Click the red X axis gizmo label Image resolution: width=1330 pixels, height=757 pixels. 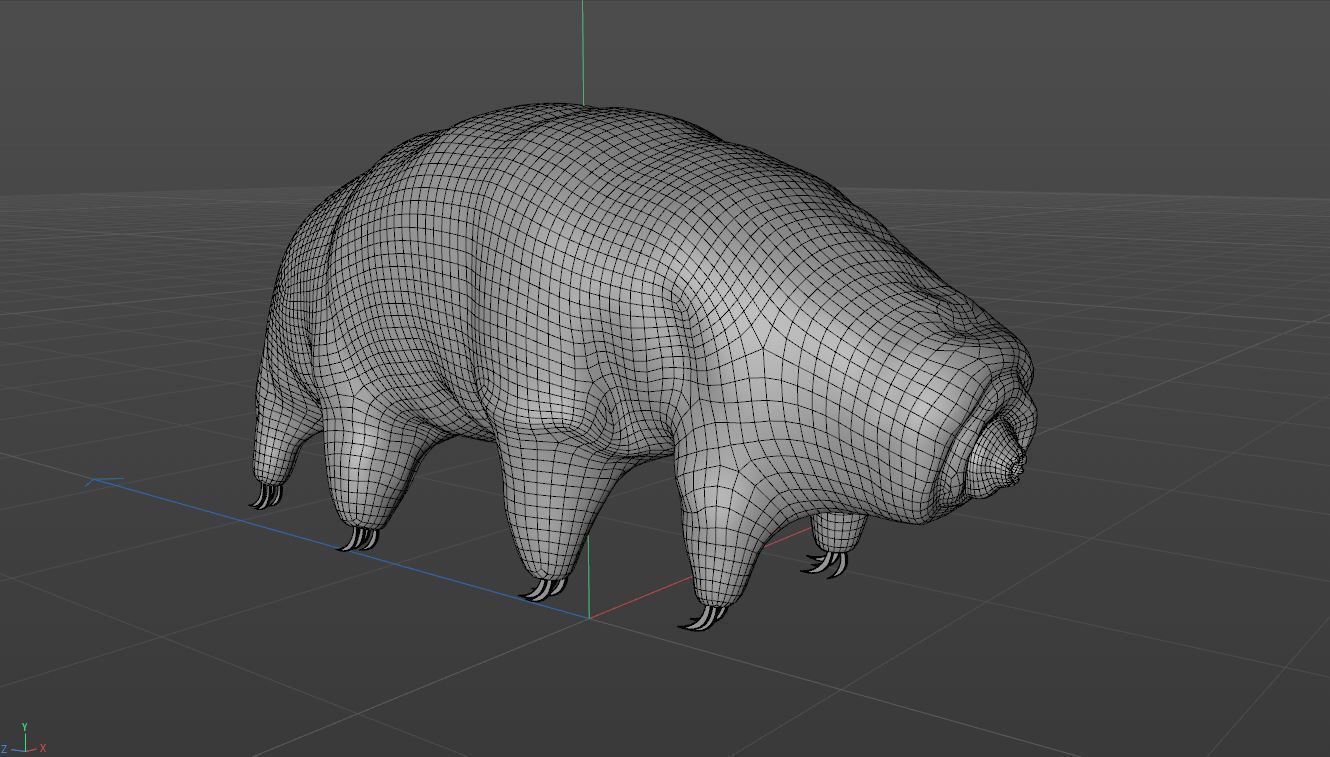pos(43,748)
